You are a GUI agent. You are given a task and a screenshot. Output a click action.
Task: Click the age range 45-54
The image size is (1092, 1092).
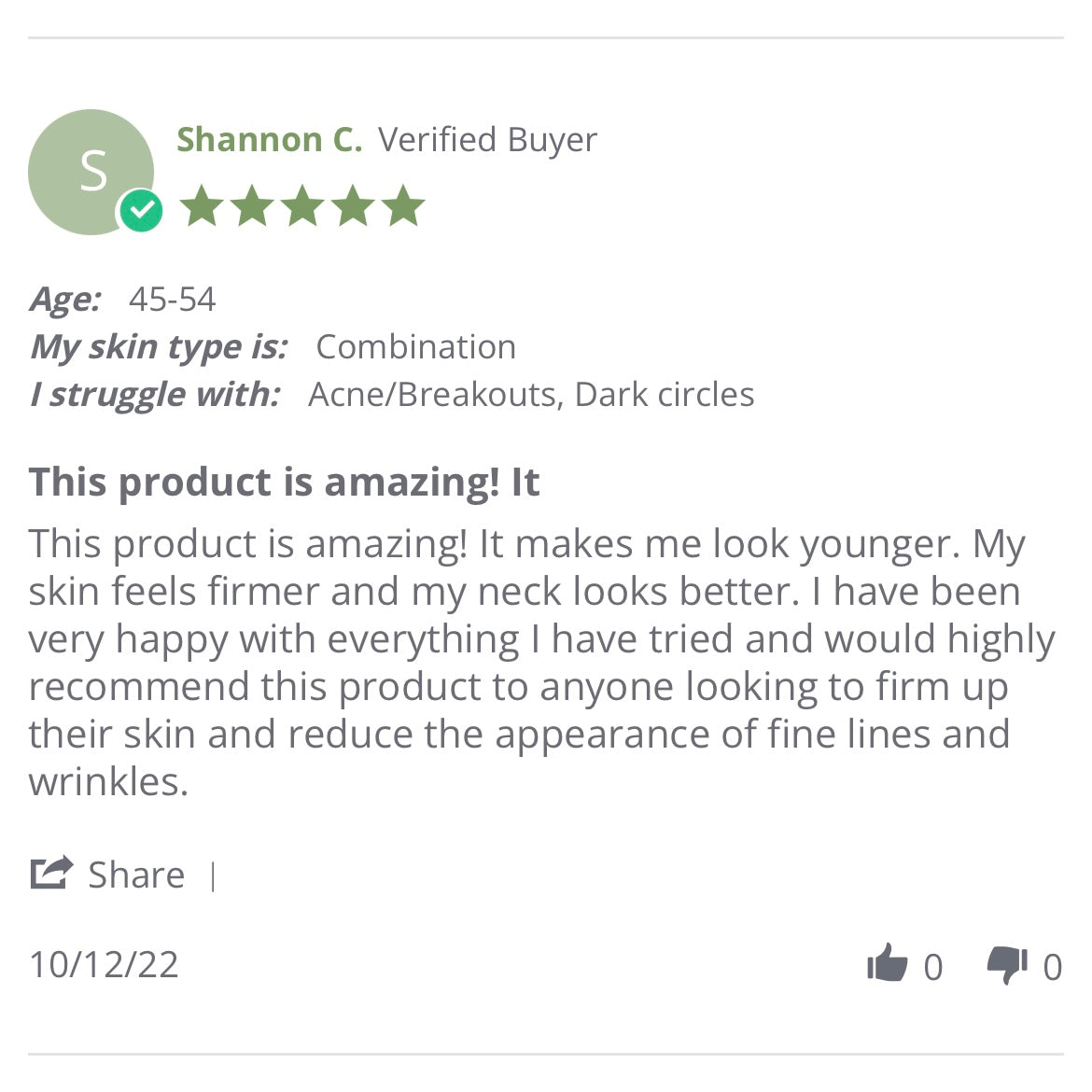click(x=172, y=300)
